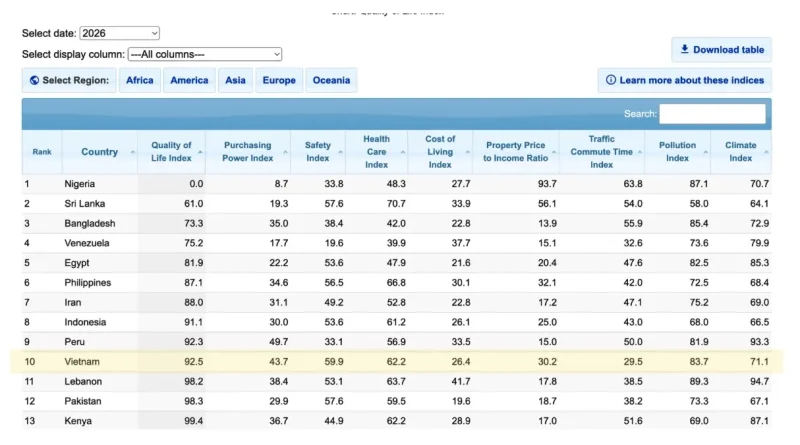Click Nigeria's property price ratio 93.7

coord(547,184)
